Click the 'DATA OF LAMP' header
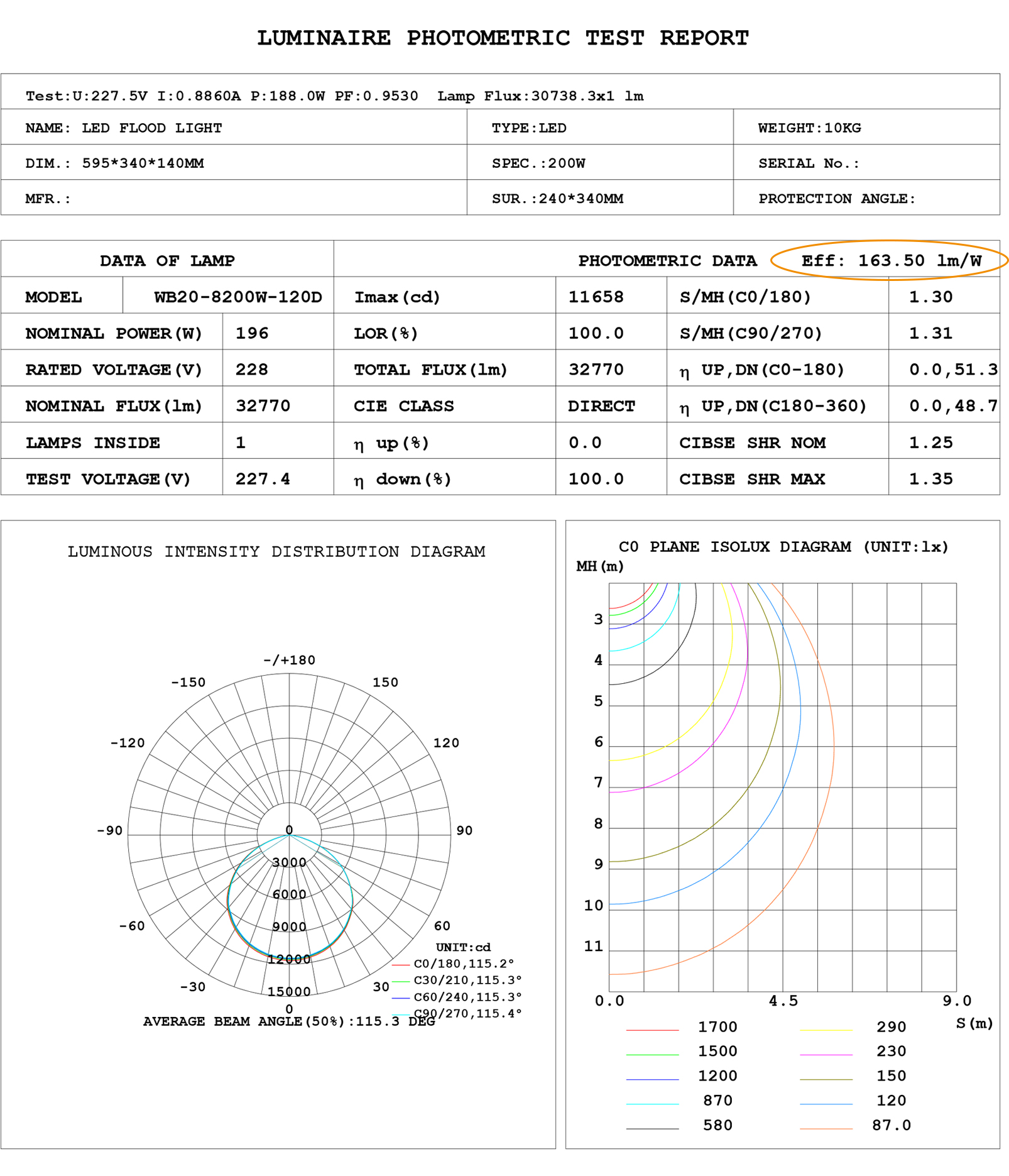 167,260
